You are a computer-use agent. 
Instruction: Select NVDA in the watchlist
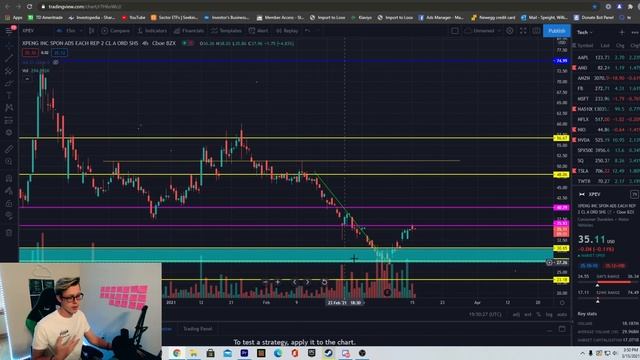[607, 140]
